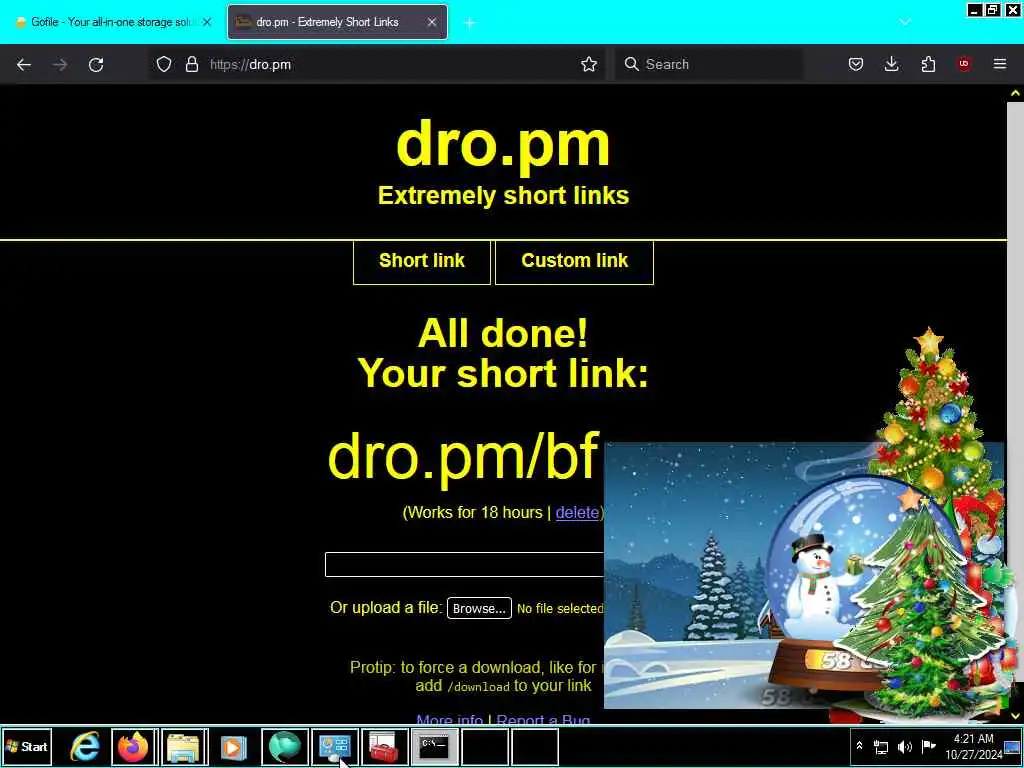Click the scrollbar up arrow
Screen dimensions: 1024x768
[1016, 93]
